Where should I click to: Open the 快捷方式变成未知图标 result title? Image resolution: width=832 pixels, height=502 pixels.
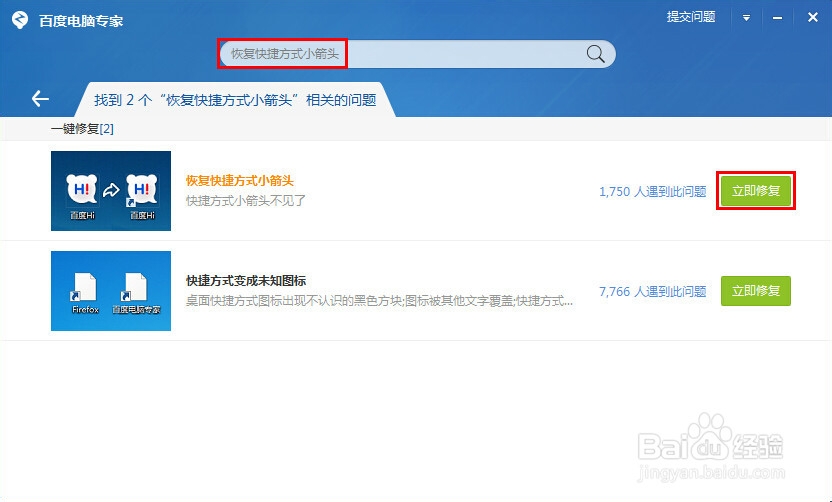pos(246,280)
